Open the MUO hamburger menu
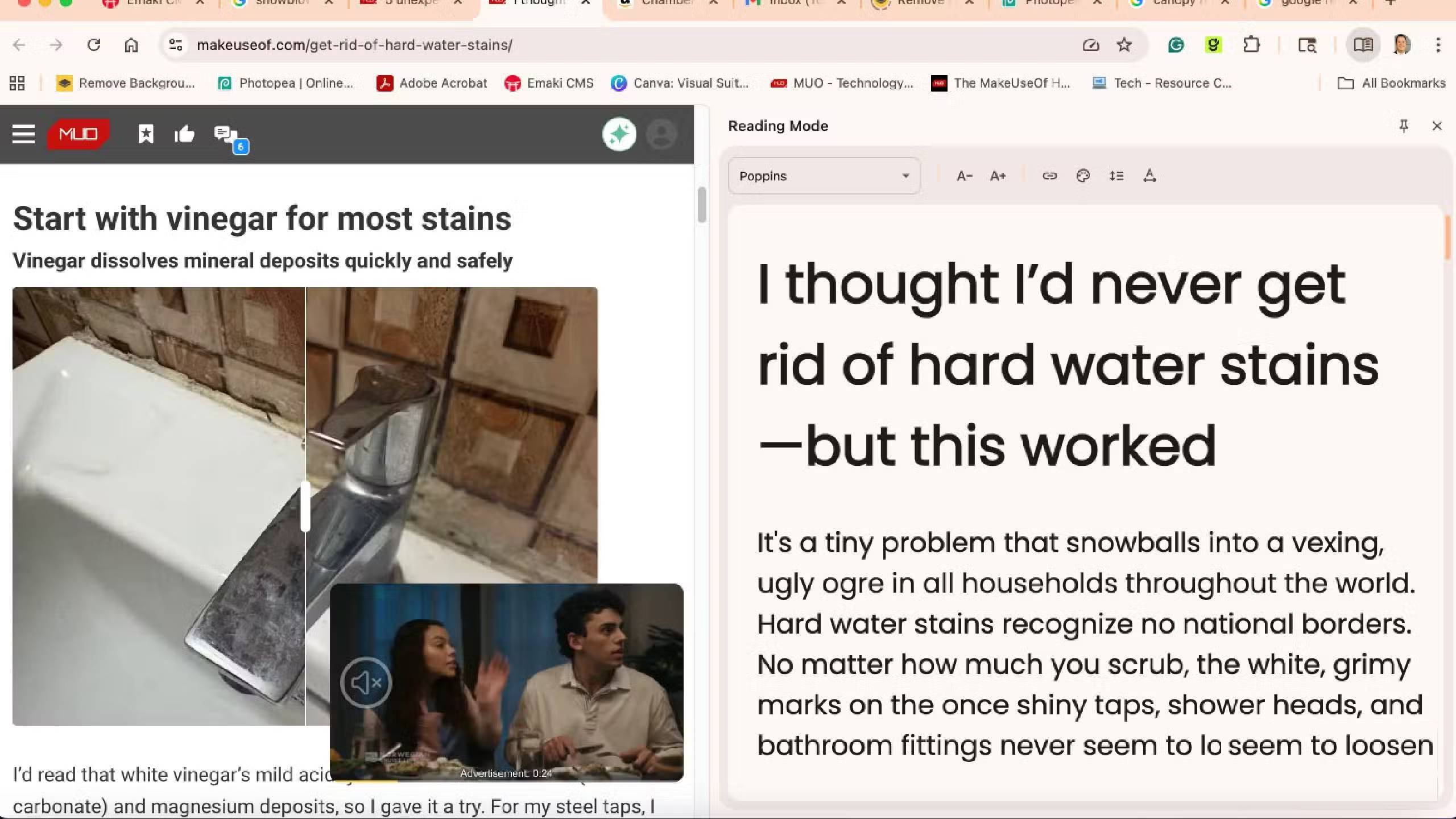The width and height of the screenshot is (1456, 819). (x=23, y=134)
